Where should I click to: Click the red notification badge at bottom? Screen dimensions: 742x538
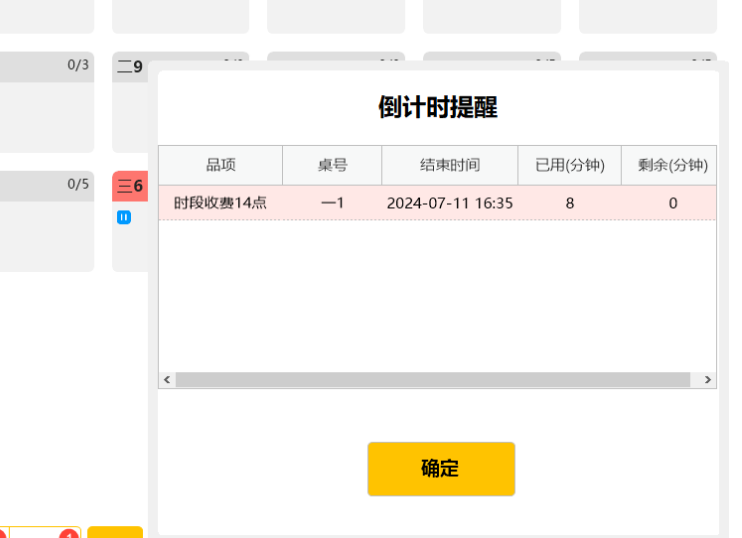click(68, 535)
